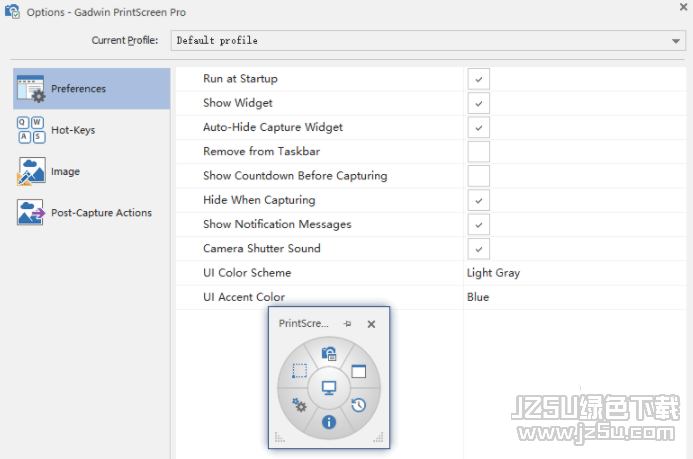Toggle the Auto-Hide Capture Widget checkbox
The image size is (693, 459).
pos(479,128)
